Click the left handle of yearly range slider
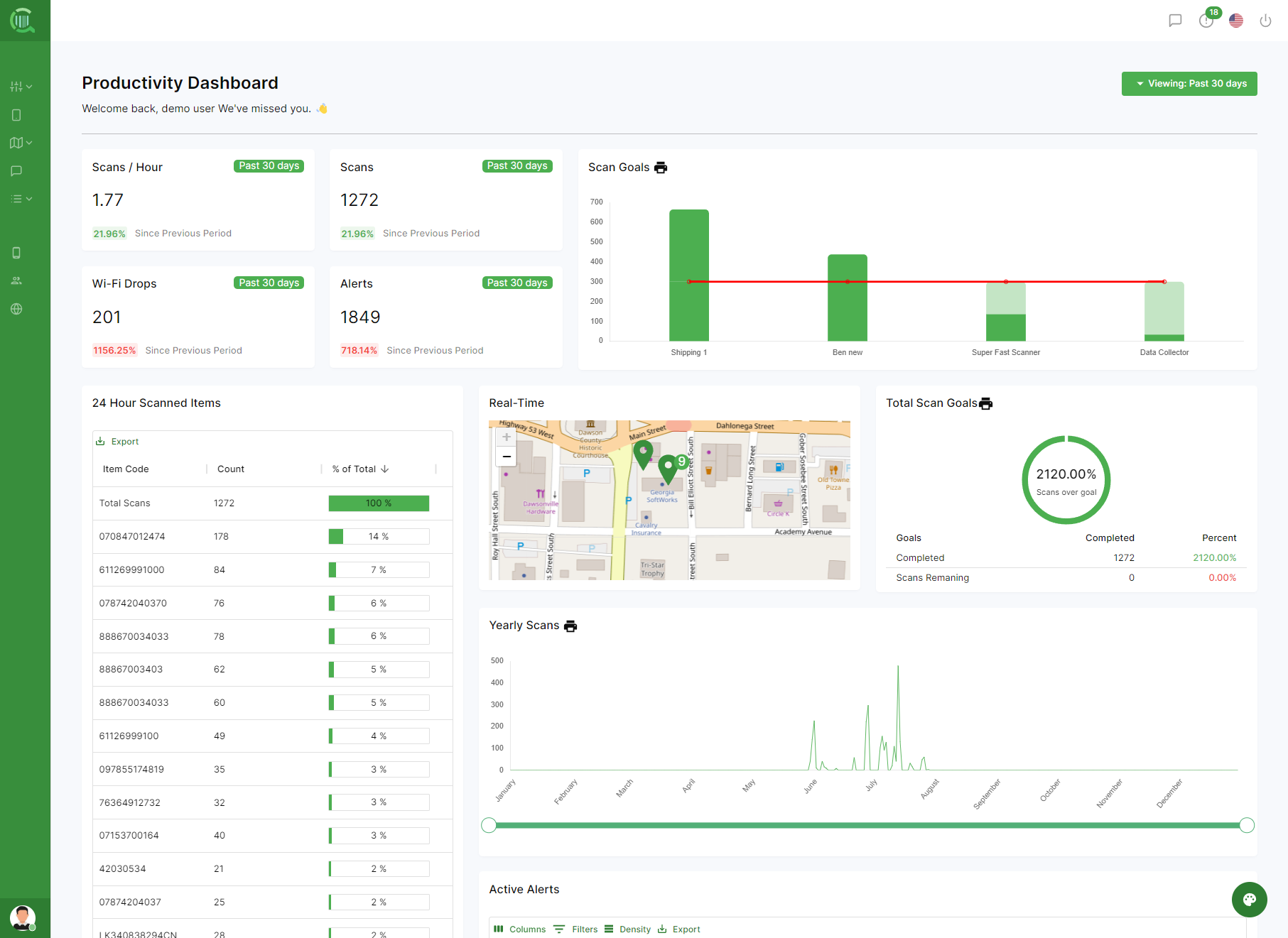 pyautogui.click(x=489, y=825)
